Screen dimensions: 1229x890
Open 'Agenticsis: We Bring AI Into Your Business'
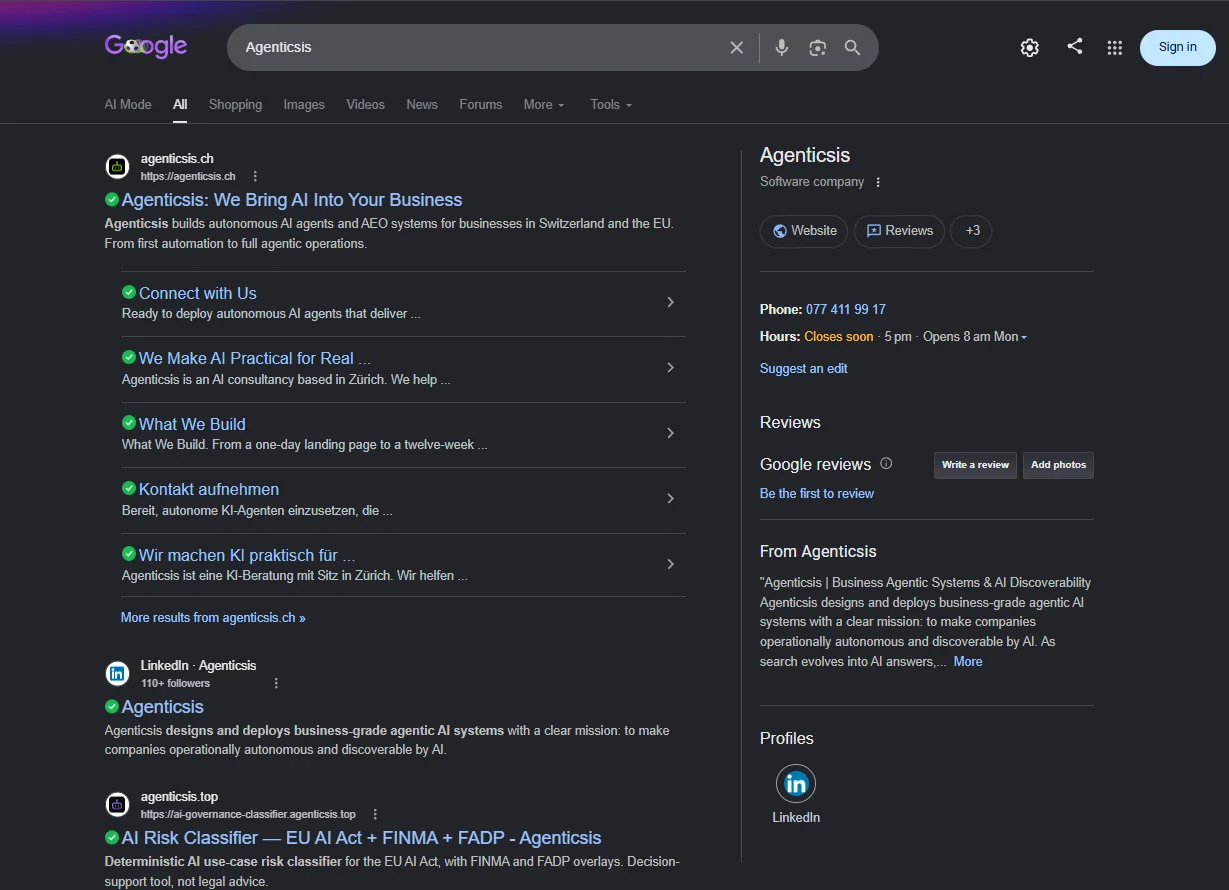[292, 200]
